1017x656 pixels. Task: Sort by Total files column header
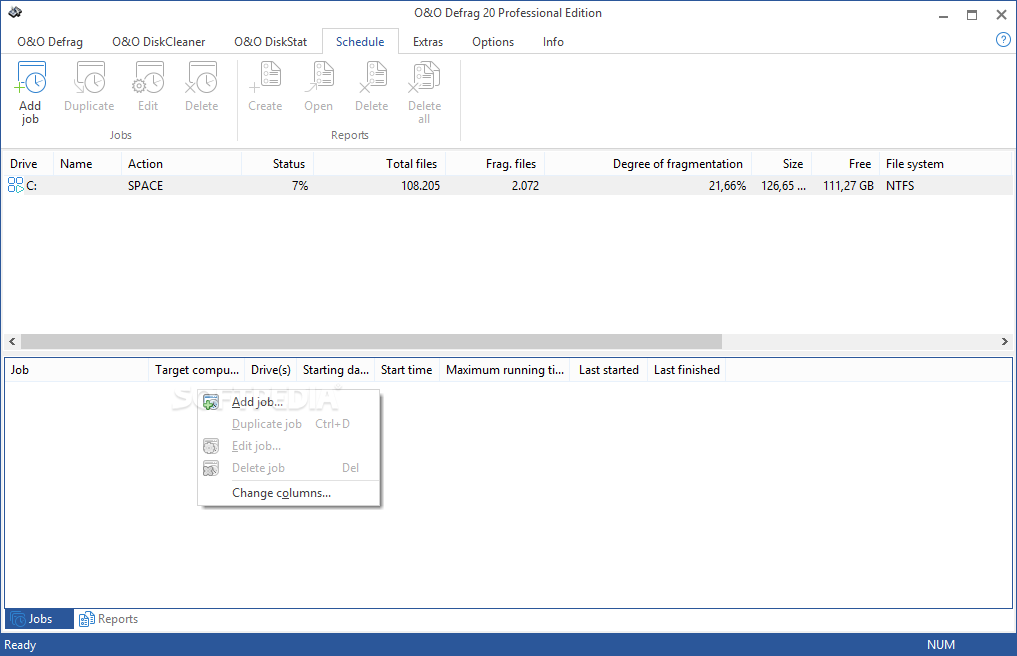[379, 164]
